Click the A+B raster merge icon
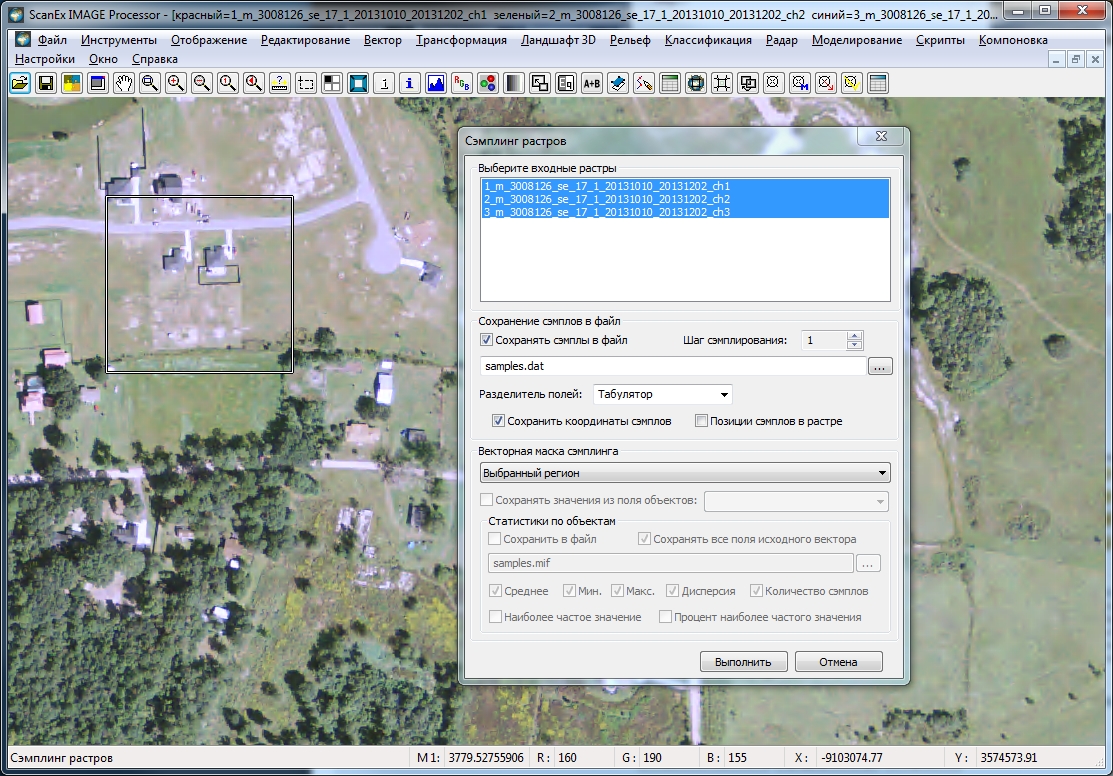 click(x=592, y=84)
